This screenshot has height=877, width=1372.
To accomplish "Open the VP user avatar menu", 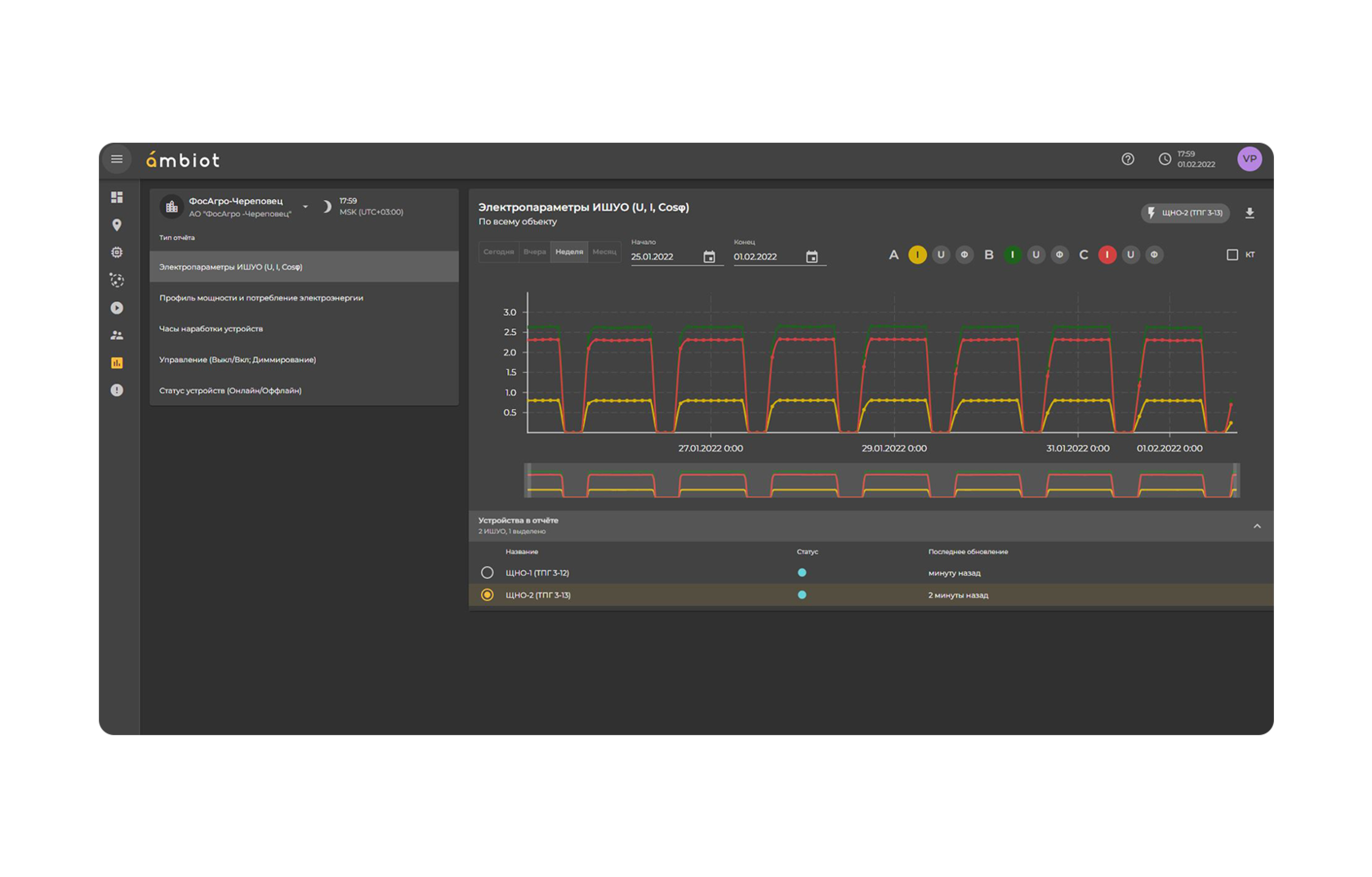I will (1249, 159).
